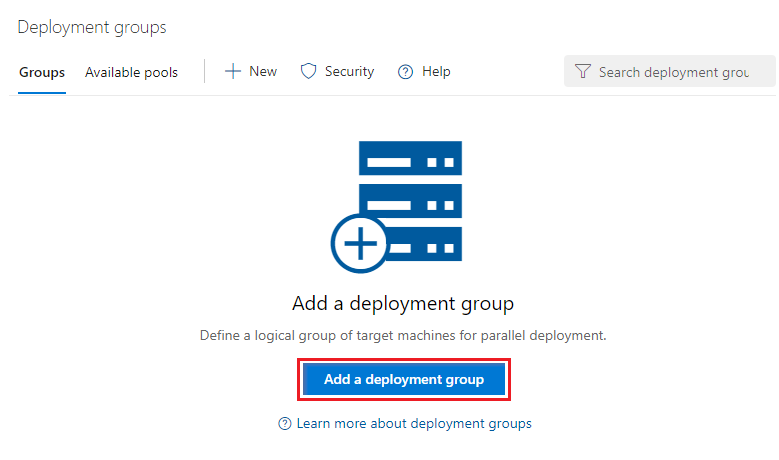Click the description text about target machines
Screen dimensions: 779x460
tap(403, 336)
